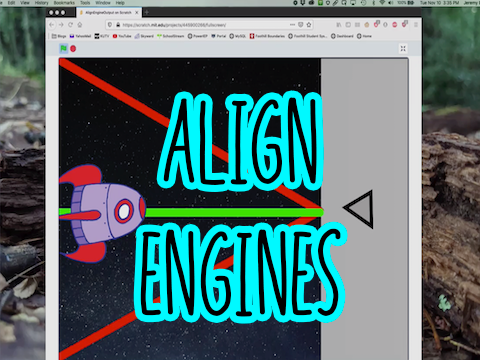Open the page actions three-dot menu
480x360 pixels.
point(292,25)
